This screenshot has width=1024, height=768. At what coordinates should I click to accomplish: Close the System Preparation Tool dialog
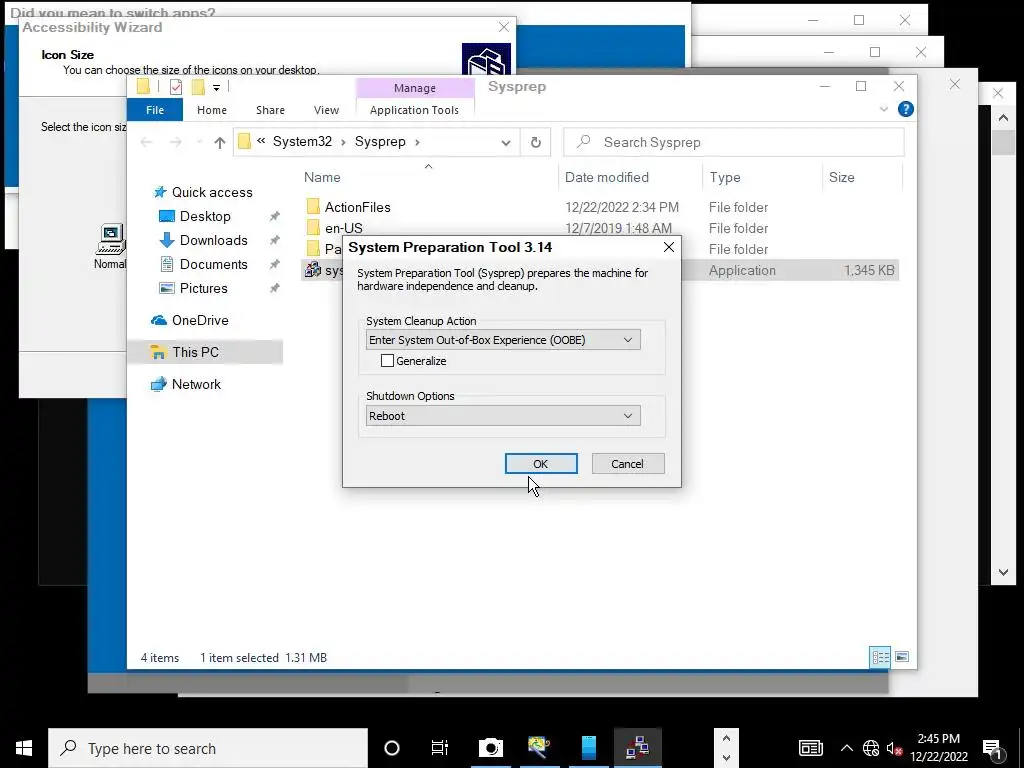tap(669, 247)
